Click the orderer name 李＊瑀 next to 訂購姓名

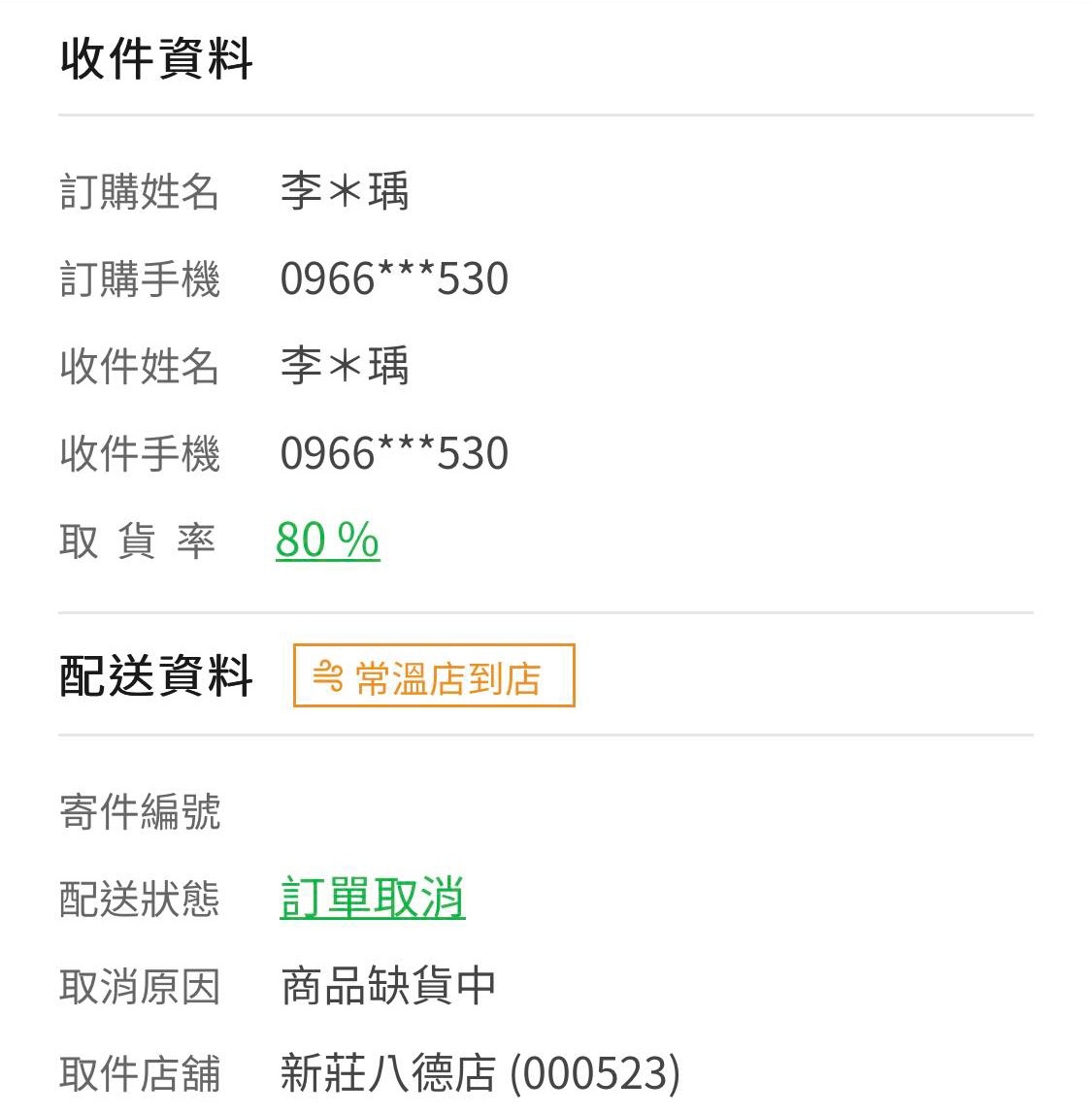[345, 191]
